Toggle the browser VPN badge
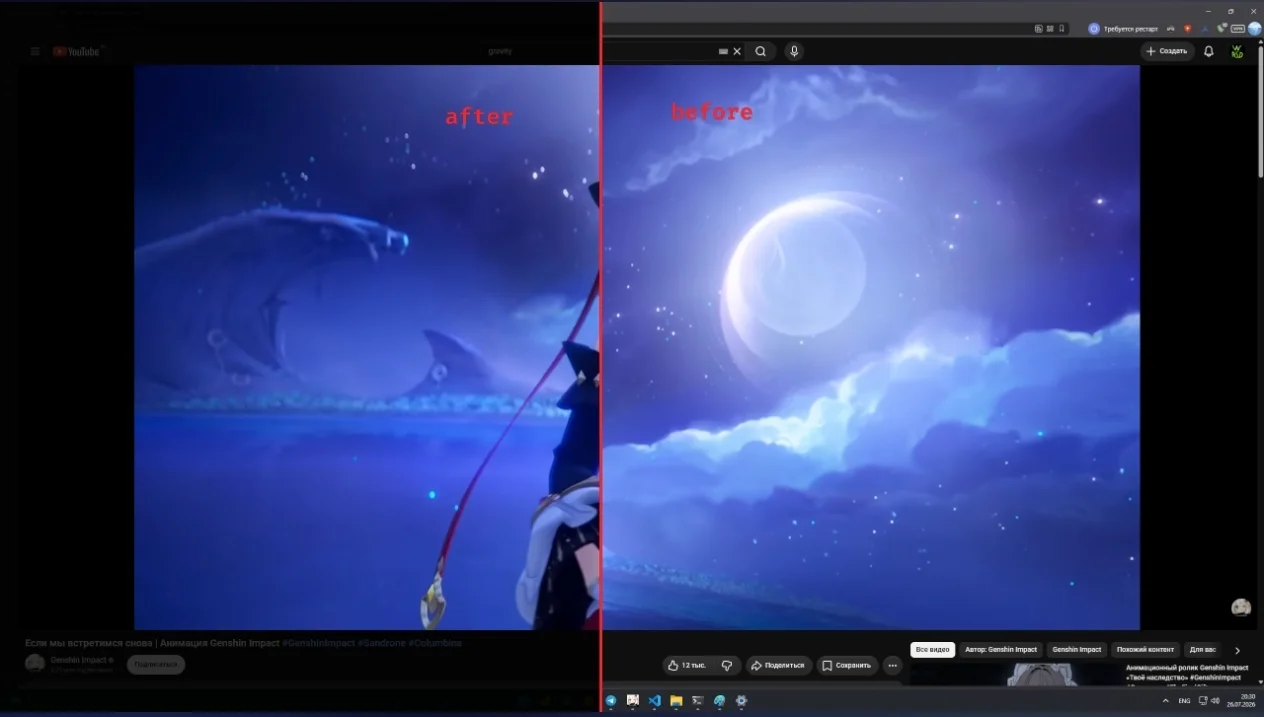 point(1238,28)
